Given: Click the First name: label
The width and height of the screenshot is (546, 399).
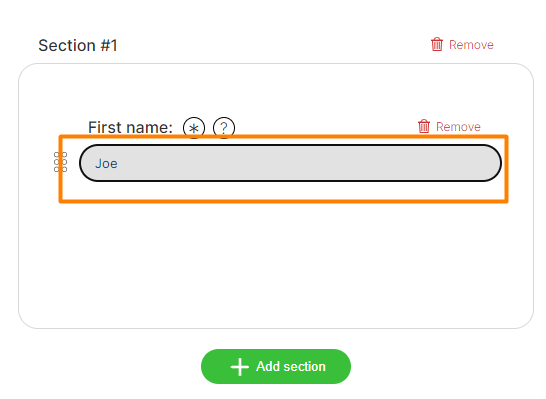Looking at the screenshot, I should [x=130, y=127].
